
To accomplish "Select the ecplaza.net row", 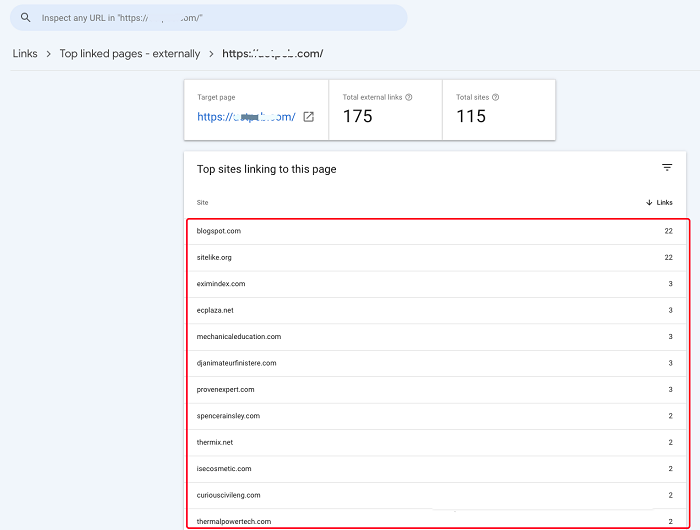I will pos(435,310).
